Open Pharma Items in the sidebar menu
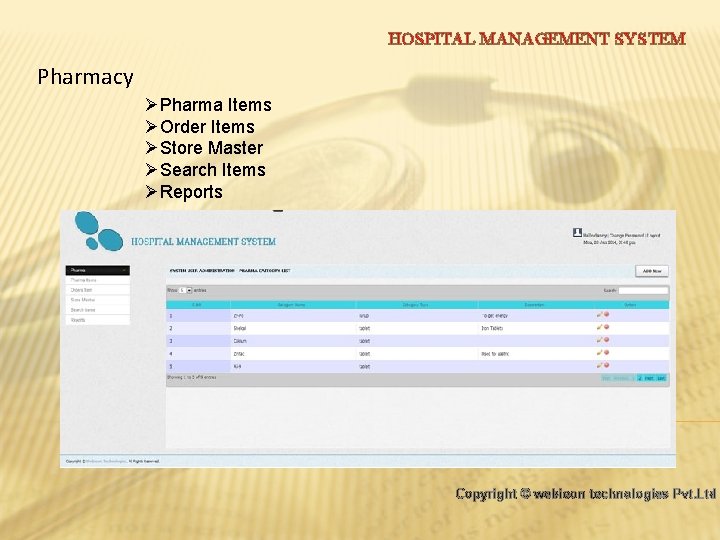720x540 pixels. [x=98, y=280]
